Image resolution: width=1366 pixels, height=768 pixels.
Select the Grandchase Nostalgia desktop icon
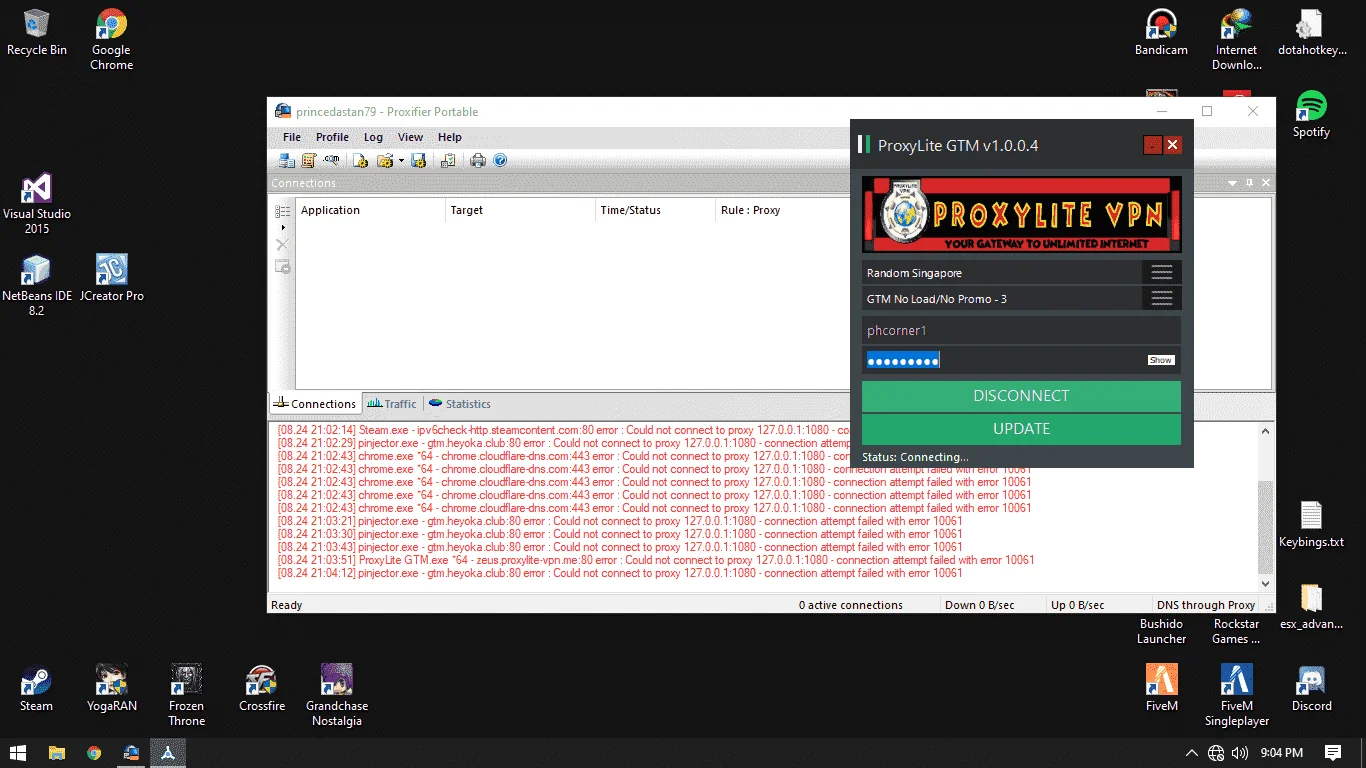(337, 695)
